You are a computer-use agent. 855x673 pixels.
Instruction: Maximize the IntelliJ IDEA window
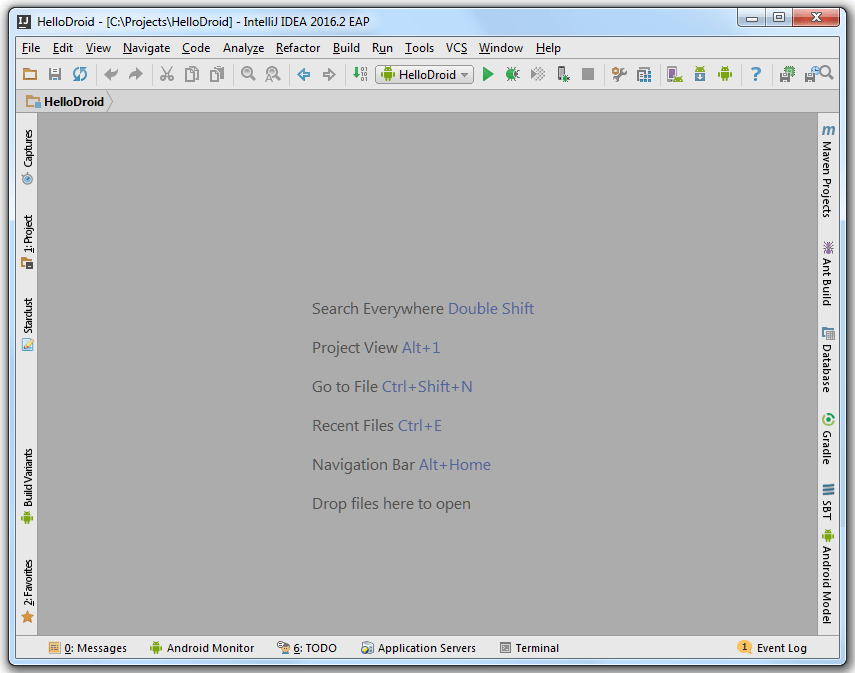tap(779, 18)
